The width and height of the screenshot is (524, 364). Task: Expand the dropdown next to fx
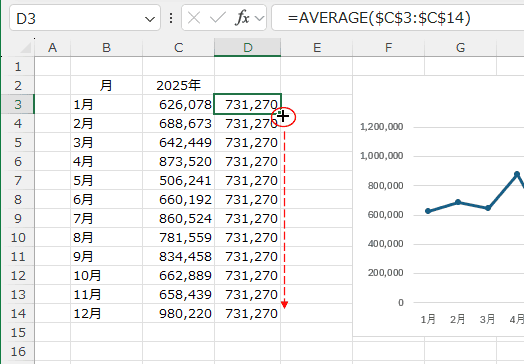260,18
